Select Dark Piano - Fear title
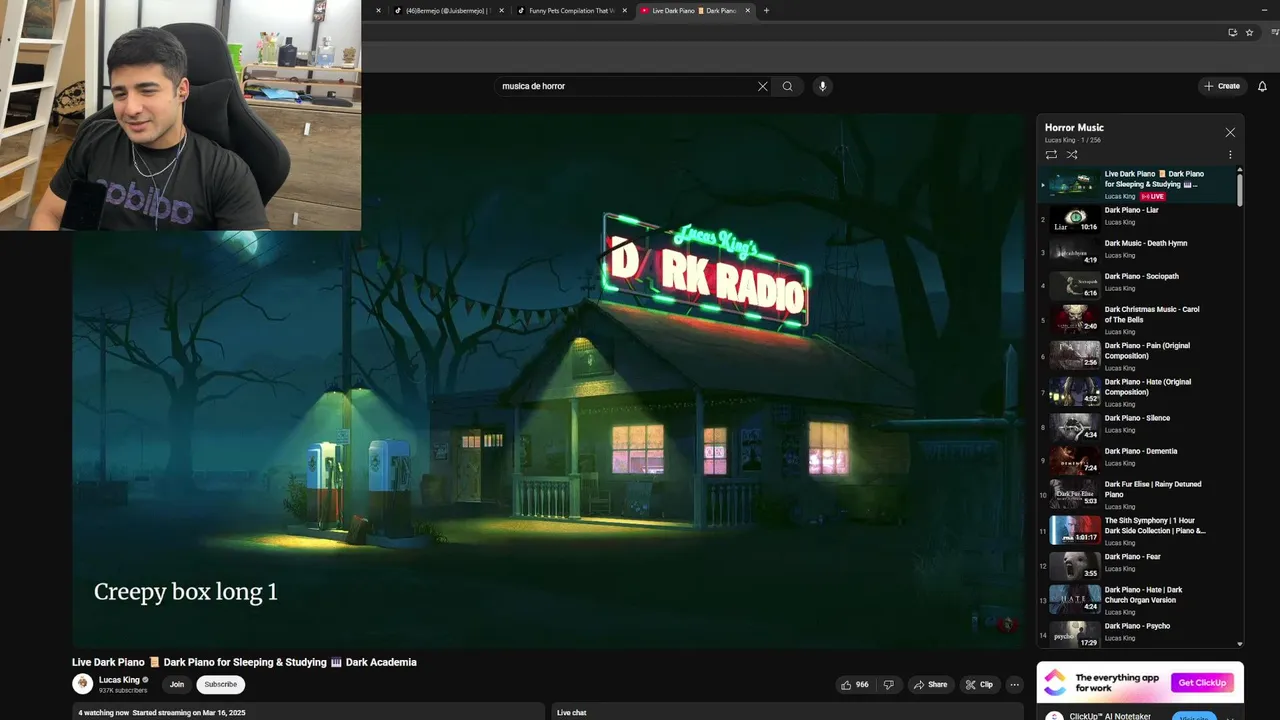 click(1132, 557)
